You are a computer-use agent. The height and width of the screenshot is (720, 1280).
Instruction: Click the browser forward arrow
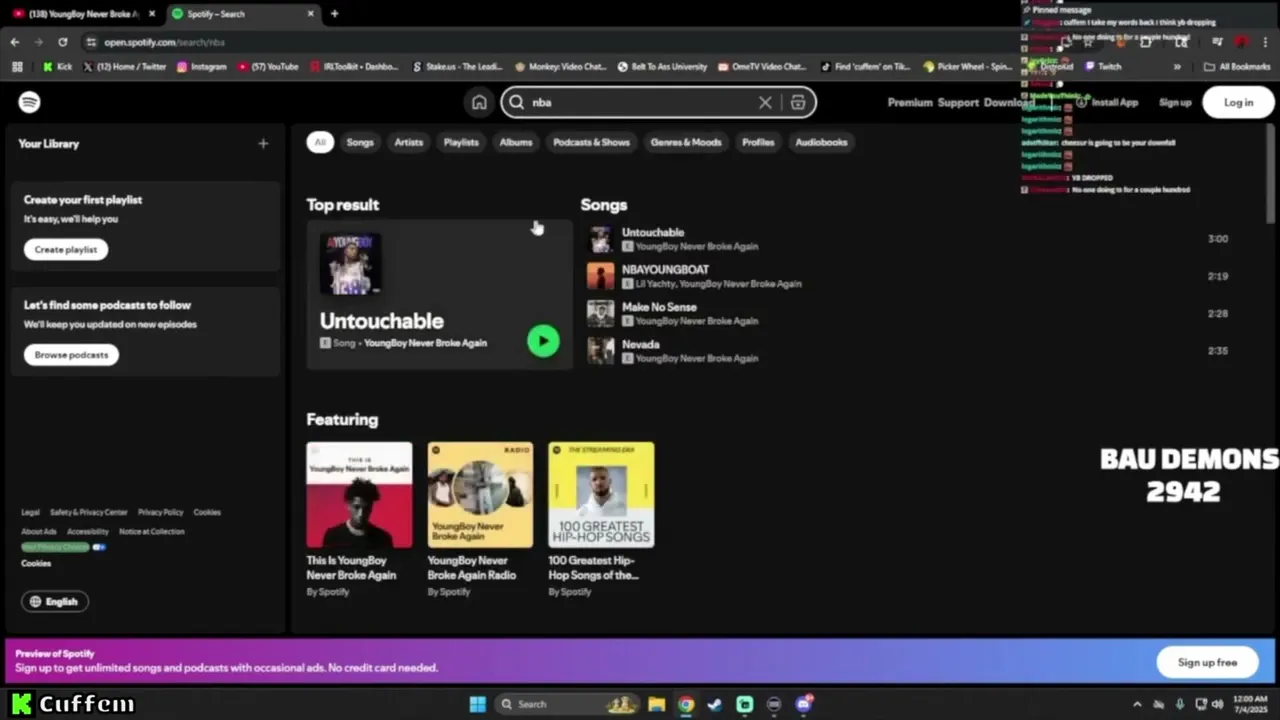pyautogui.click(x=38, y=42)
